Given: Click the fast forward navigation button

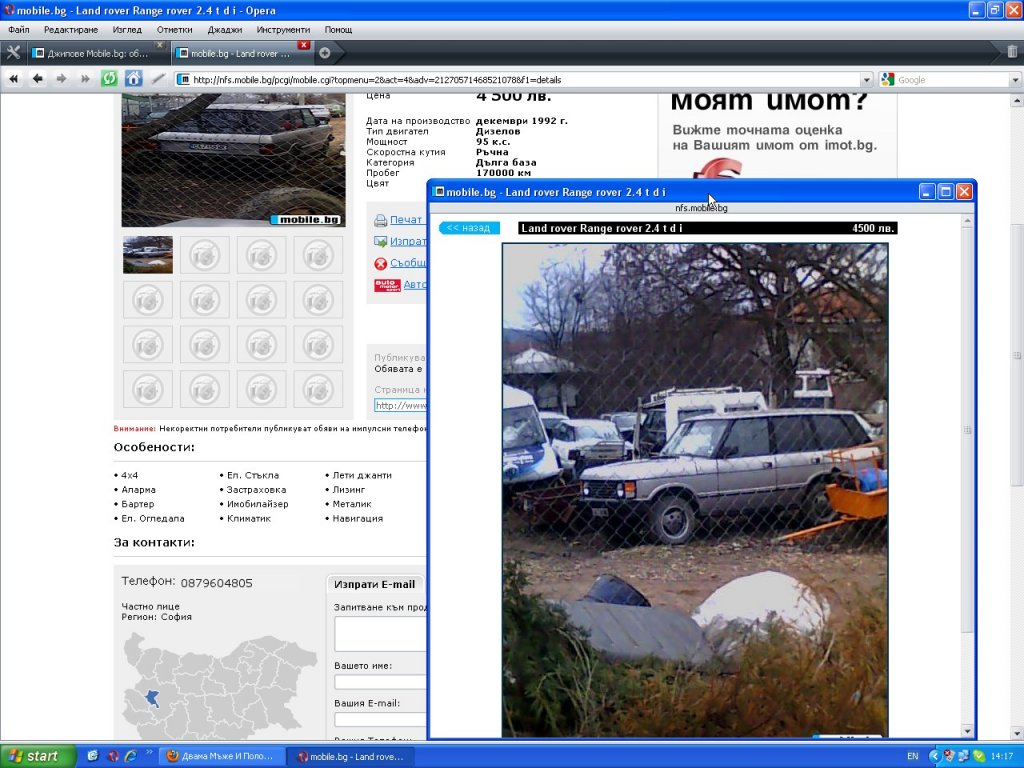Looking at the screenshot, I should coord(85,79).
